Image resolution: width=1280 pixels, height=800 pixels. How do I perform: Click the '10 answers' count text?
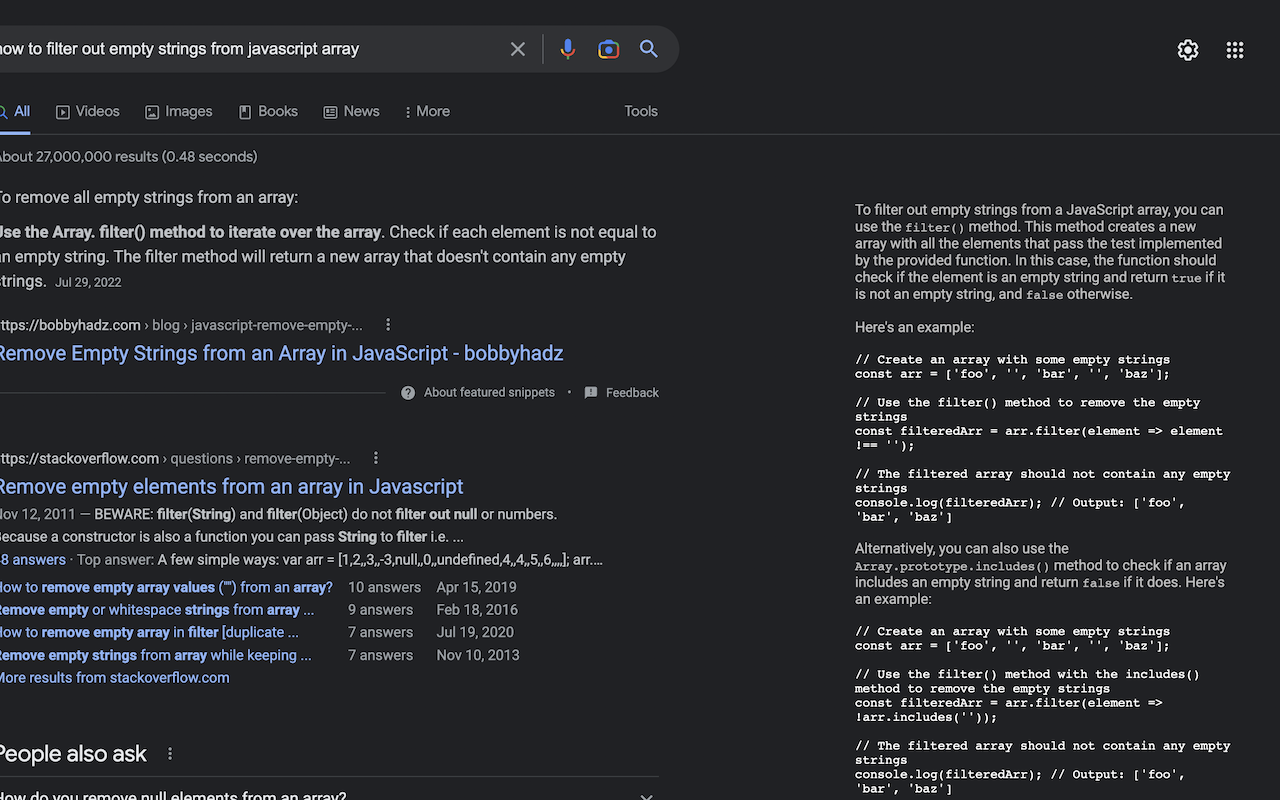pyautogui.click(x=384, y=587)
